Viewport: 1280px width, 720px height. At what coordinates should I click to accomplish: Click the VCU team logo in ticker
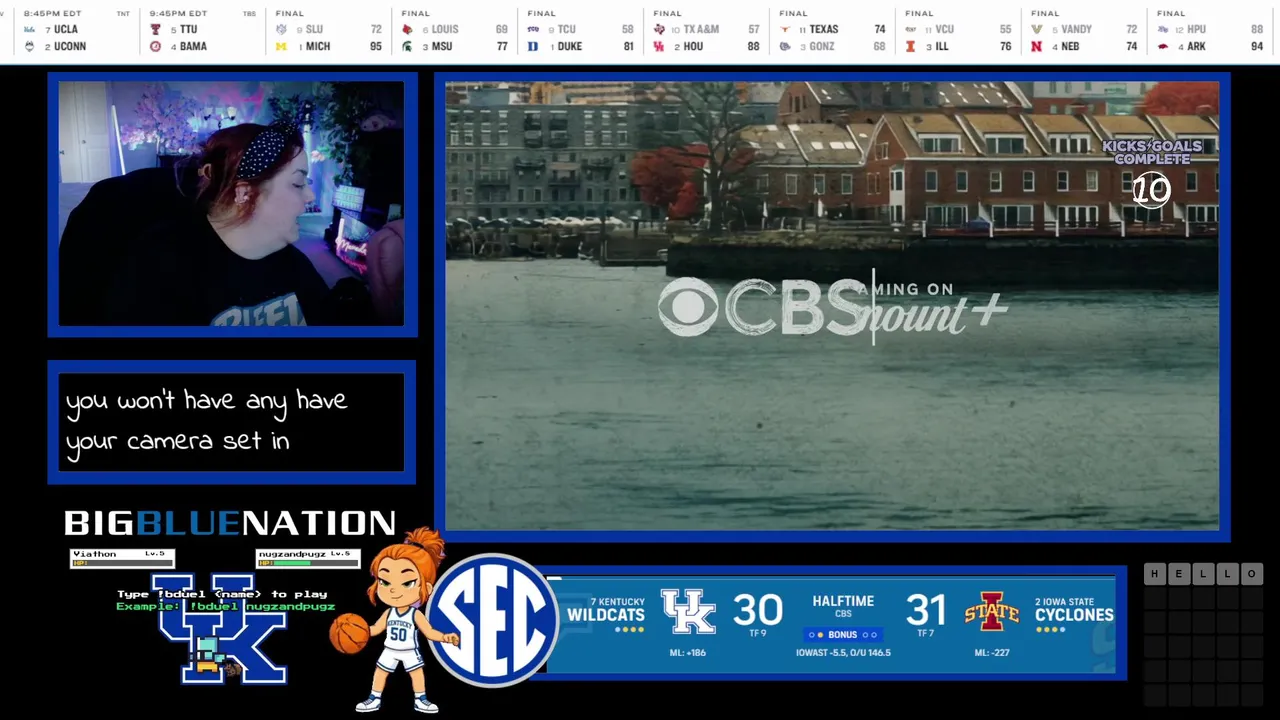[911, 30]
